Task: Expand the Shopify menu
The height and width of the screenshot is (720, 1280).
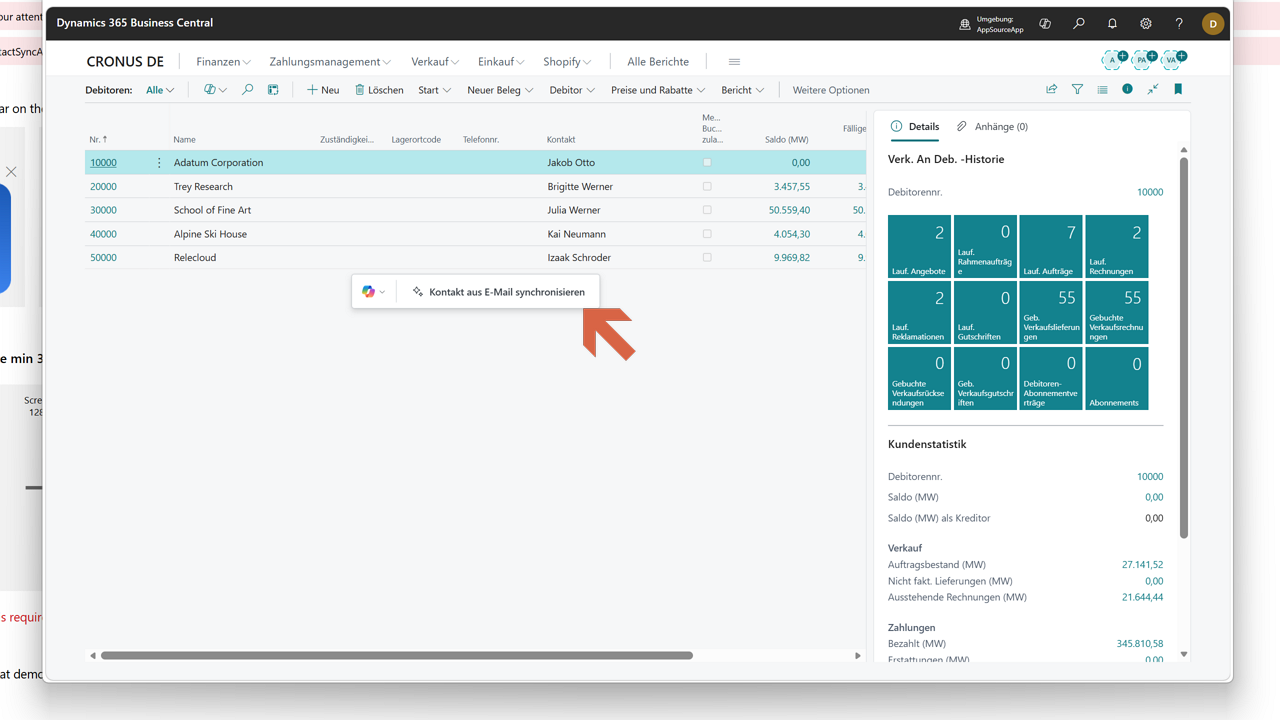Action: pyautogui.click(x=567, y=62)
